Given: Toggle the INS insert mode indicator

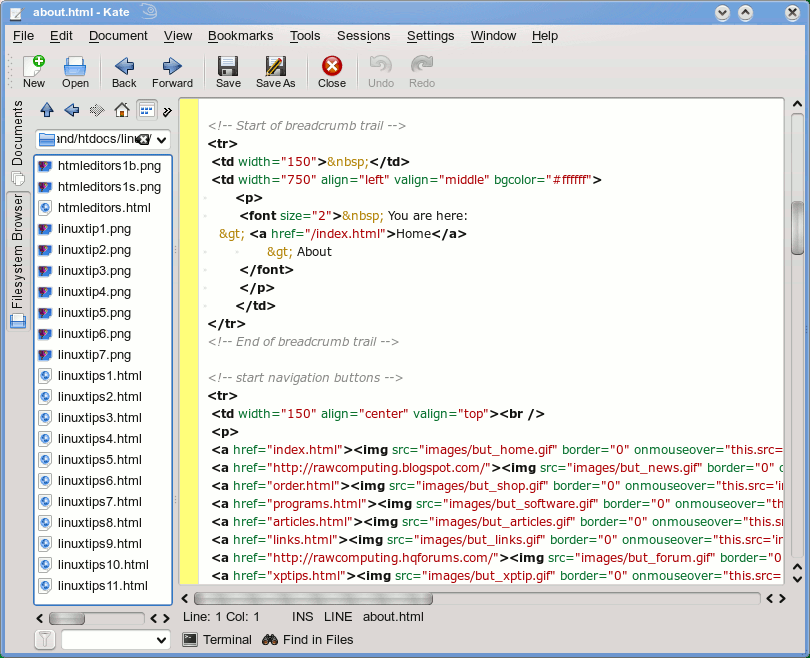Looking at the screenshot, I should point(302,617).
